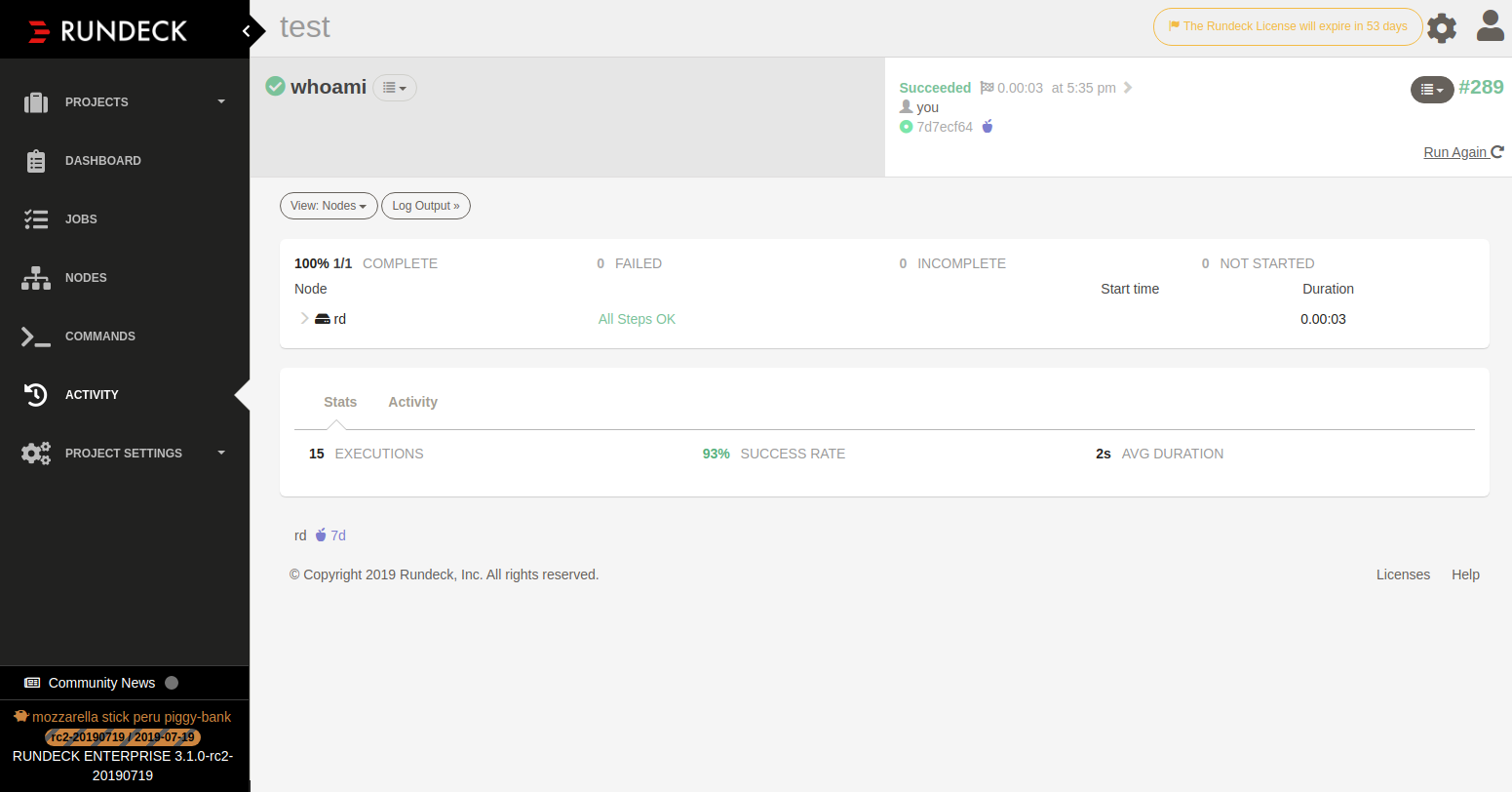Select the Activity history icon

coord(36,394)
